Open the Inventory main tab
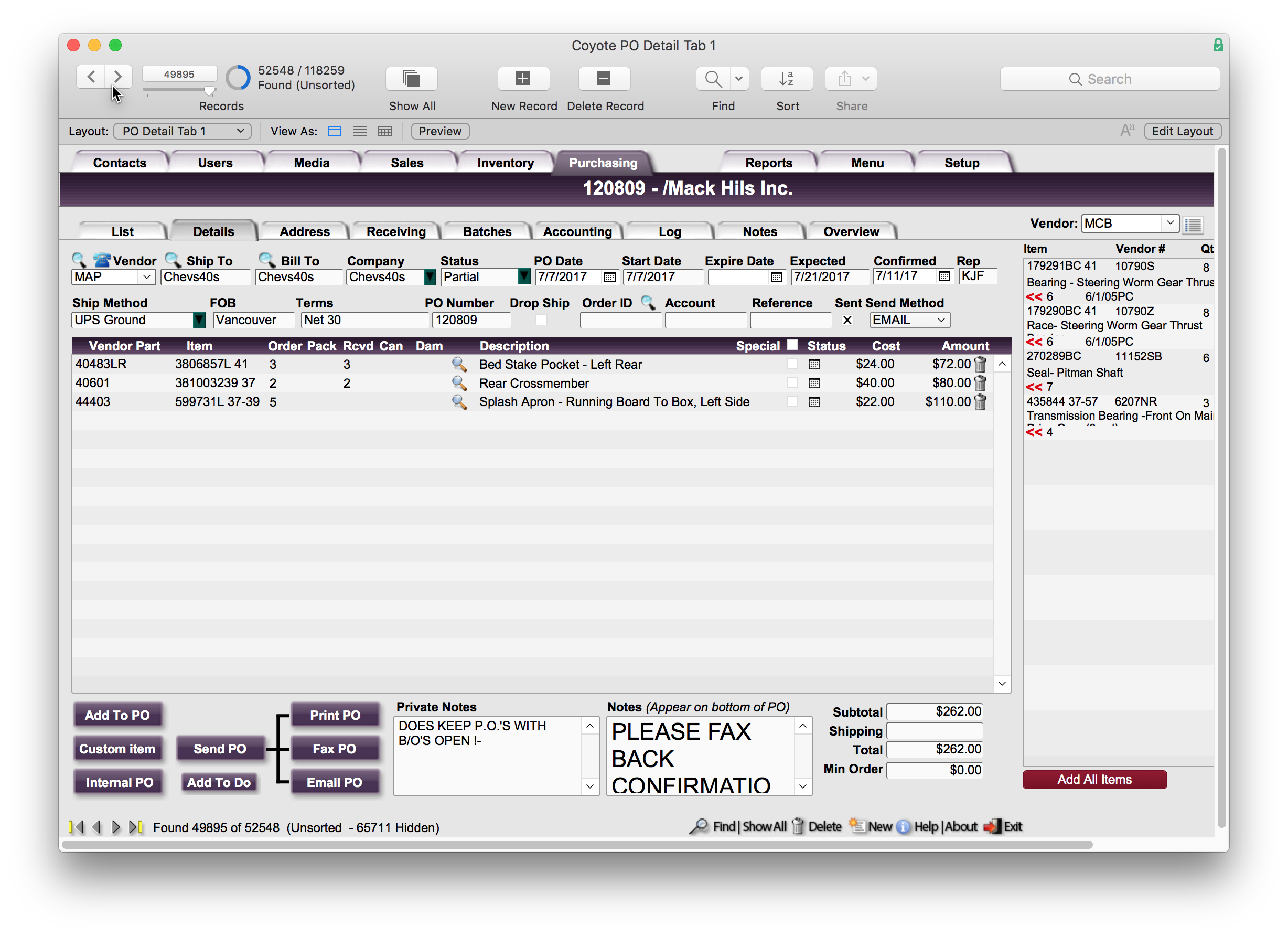1288x936 pixels. (x=505, y=163)
